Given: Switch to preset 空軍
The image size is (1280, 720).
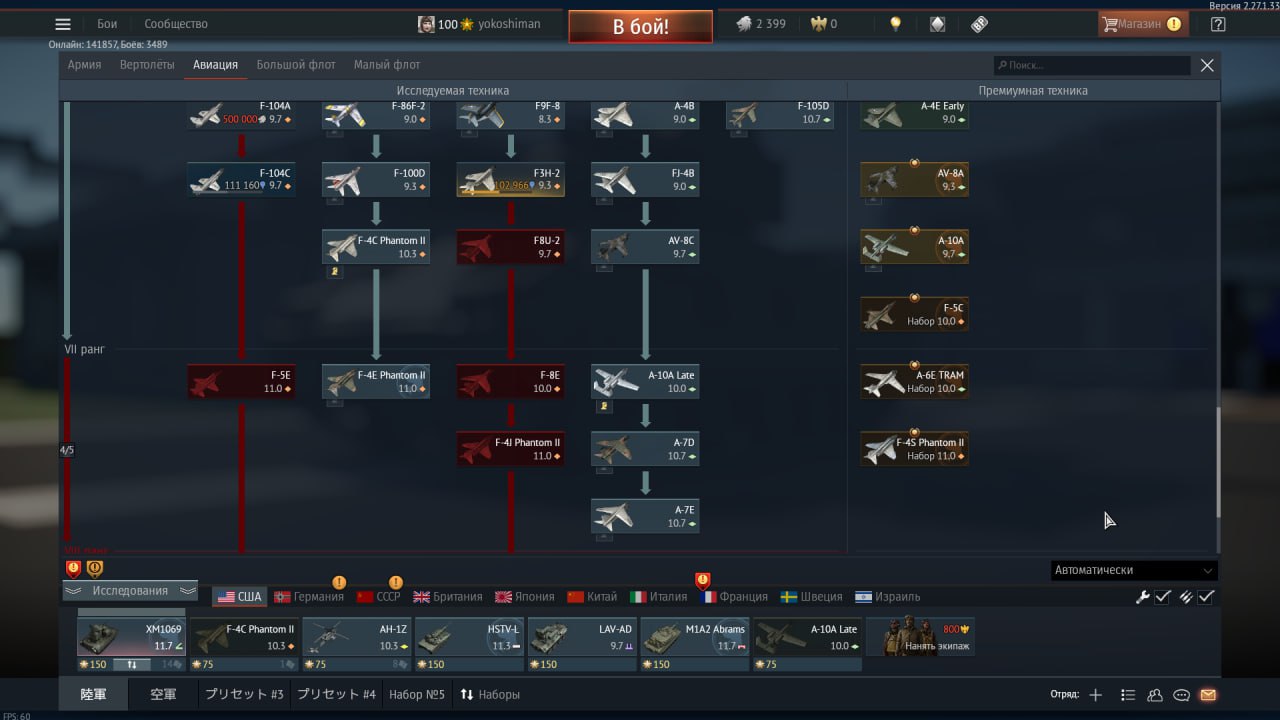Looking at the screenshot, I should tap(163, 694).
